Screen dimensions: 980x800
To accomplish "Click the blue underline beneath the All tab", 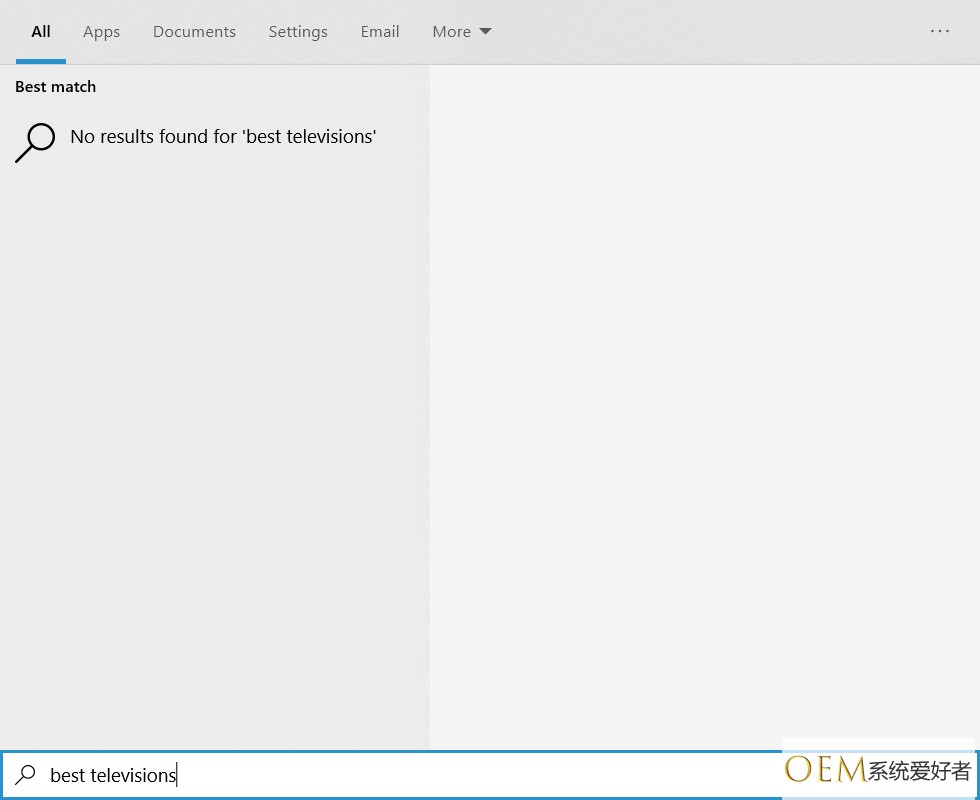I will 41,61.
